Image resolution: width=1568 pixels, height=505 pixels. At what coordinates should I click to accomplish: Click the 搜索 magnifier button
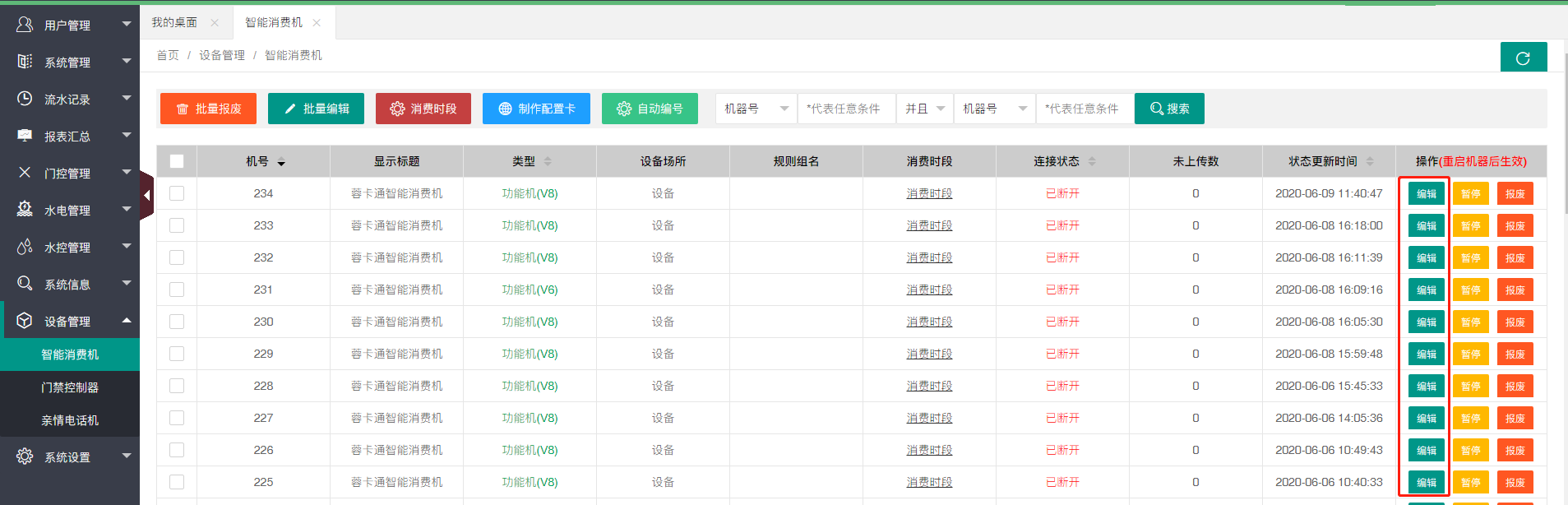(x=1168, y=109)
